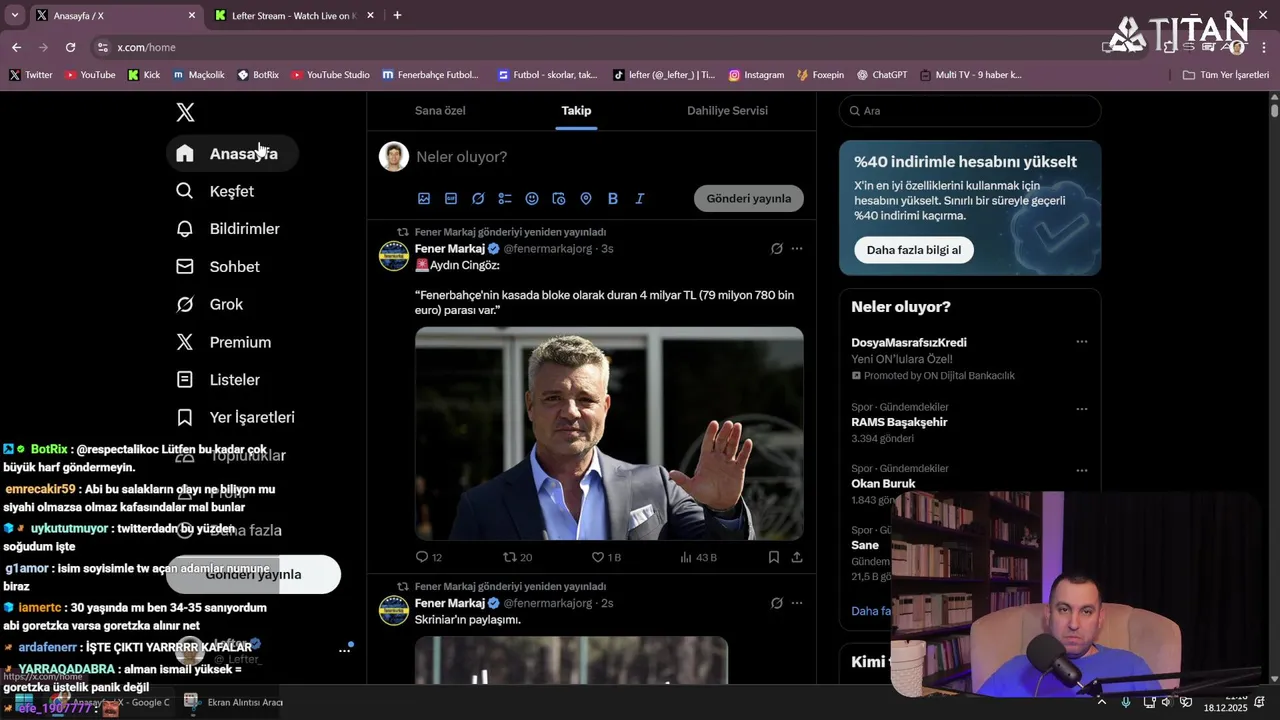1280x720 pixels.
Task: Click the Ara search field
Action: tap(970, 111)
